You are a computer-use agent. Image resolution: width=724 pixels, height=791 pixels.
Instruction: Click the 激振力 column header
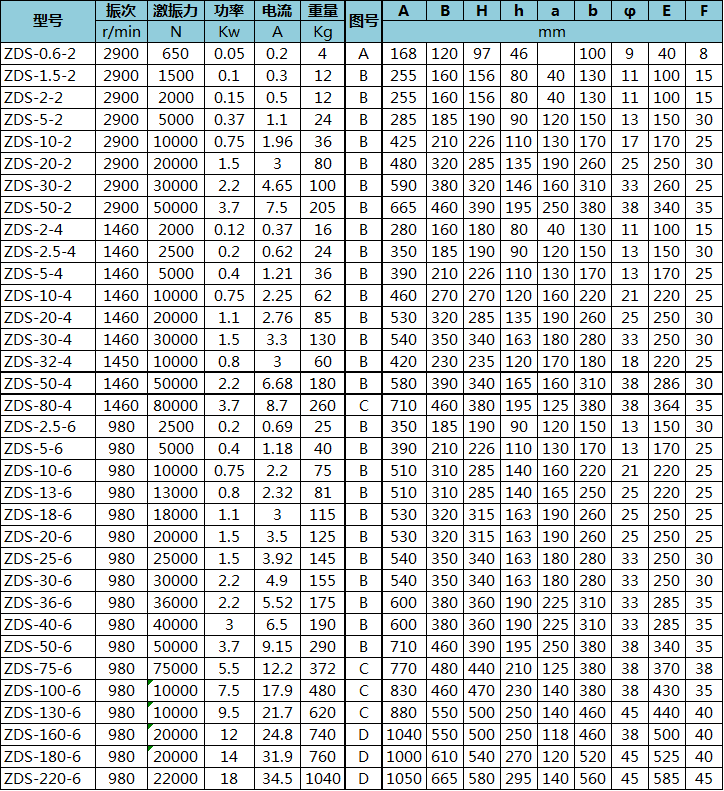point(176,11)
